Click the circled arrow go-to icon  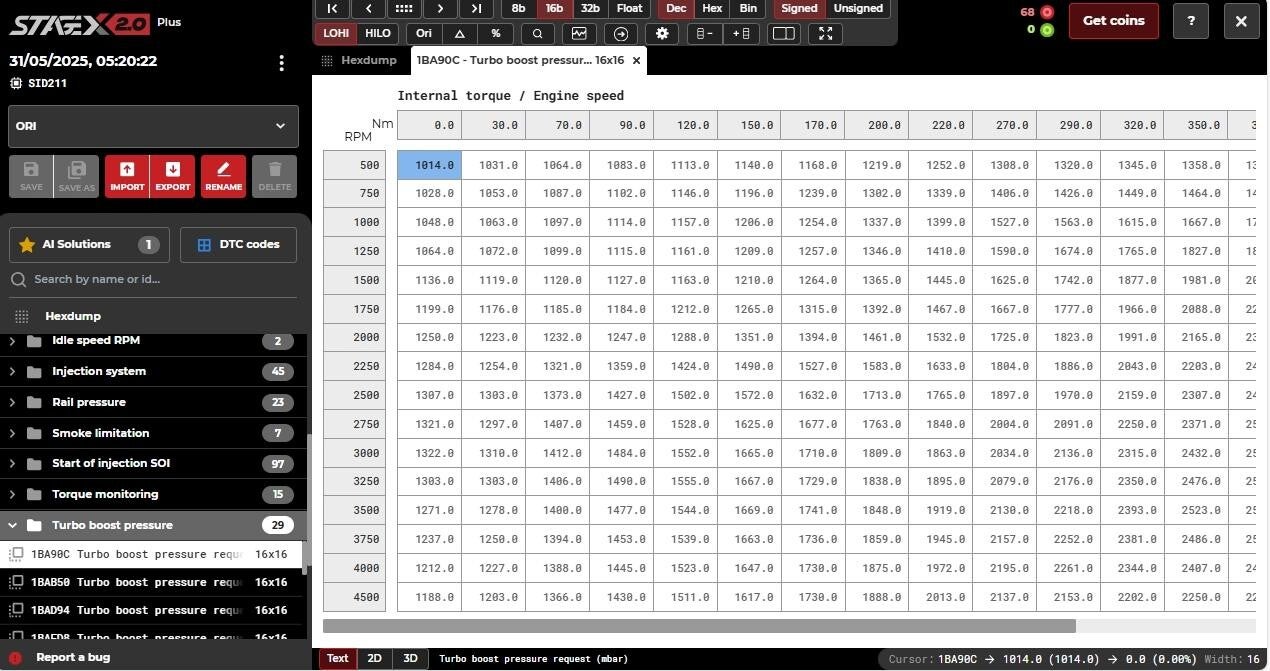[621, 33]
